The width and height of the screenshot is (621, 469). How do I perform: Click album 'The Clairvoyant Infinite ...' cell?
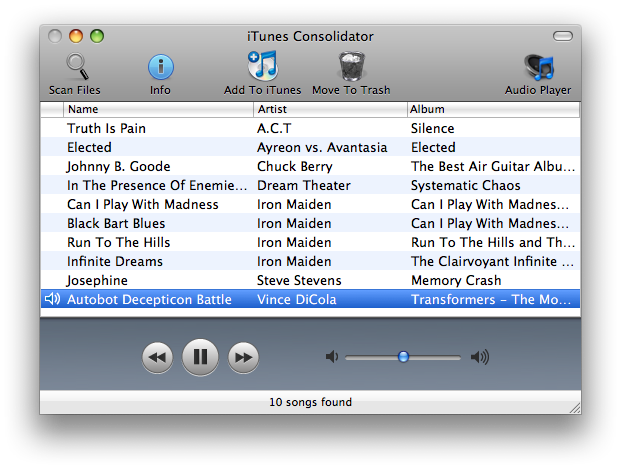[x=493, y=261]
